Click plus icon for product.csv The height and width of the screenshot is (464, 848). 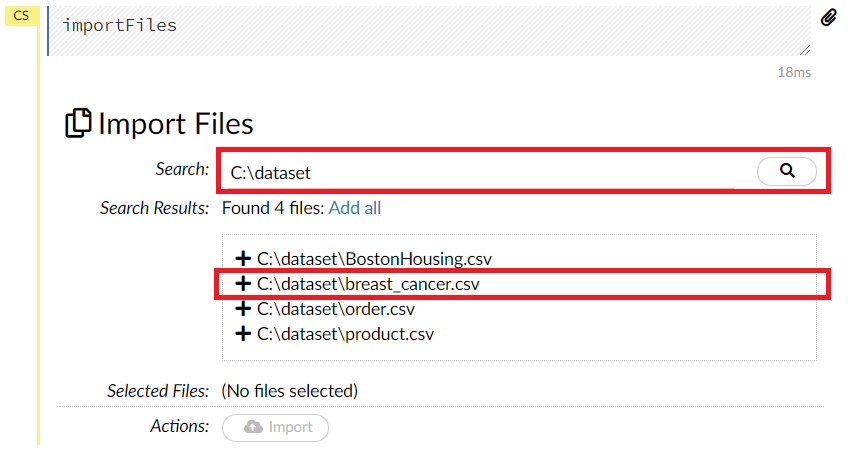pyautogui.click(x=242, y=334)
